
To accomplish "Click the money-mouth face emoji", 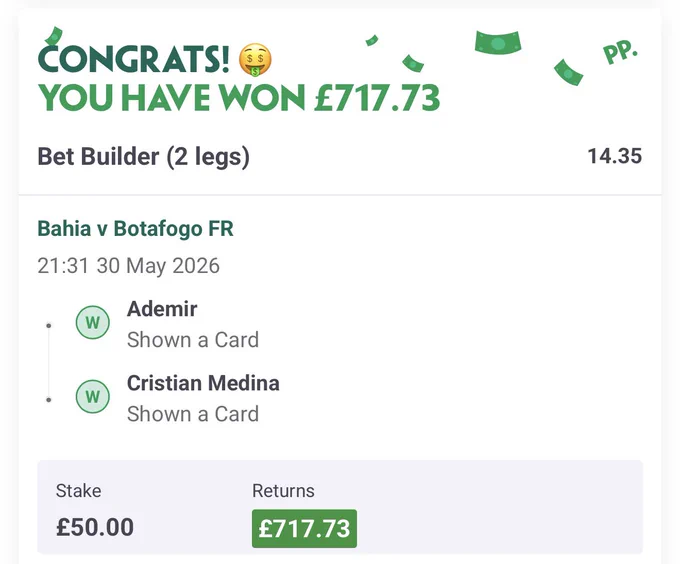I will [255, 60].
